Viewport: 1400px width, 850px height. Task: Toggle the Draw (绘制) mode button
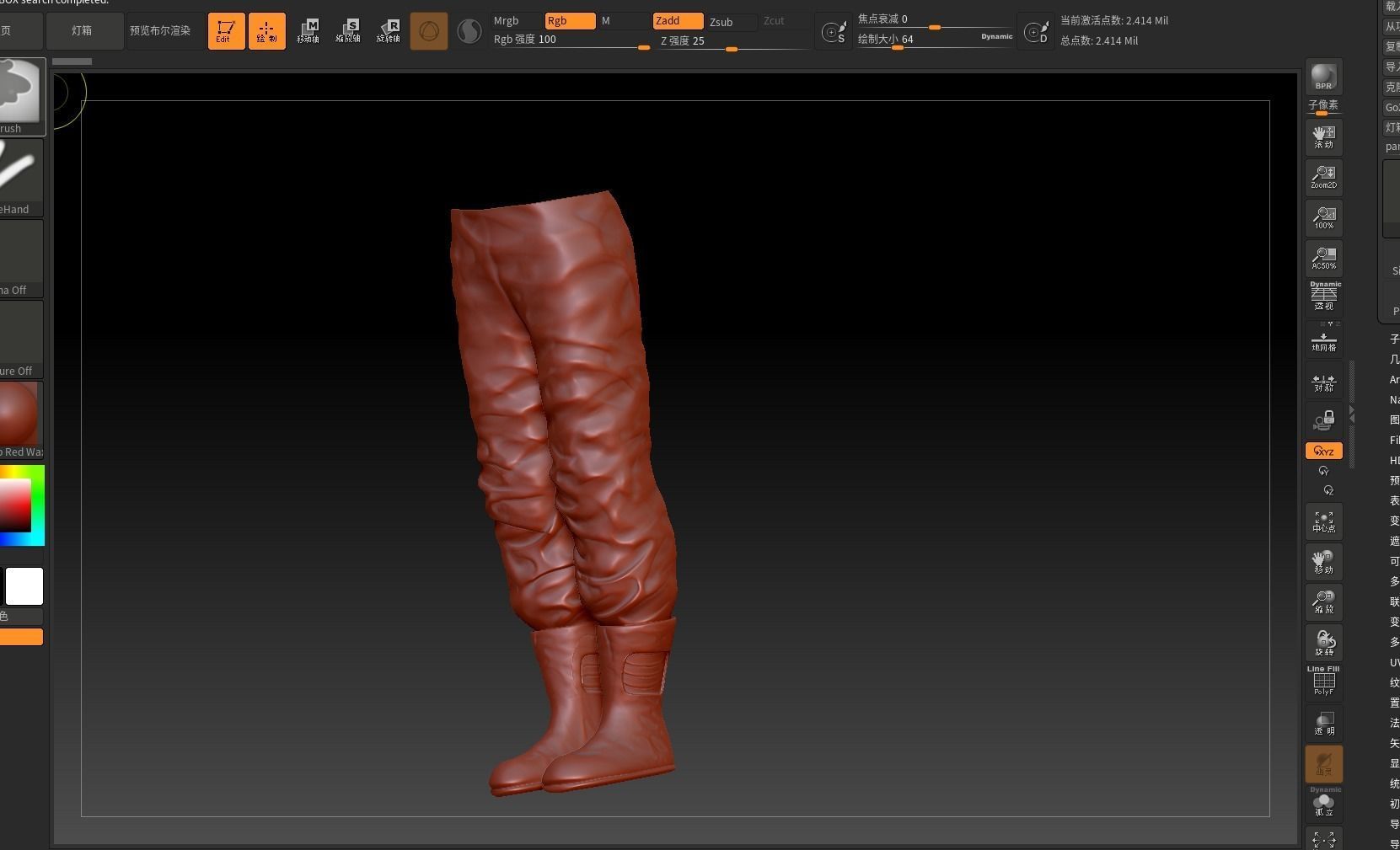(x=266, y=31)
